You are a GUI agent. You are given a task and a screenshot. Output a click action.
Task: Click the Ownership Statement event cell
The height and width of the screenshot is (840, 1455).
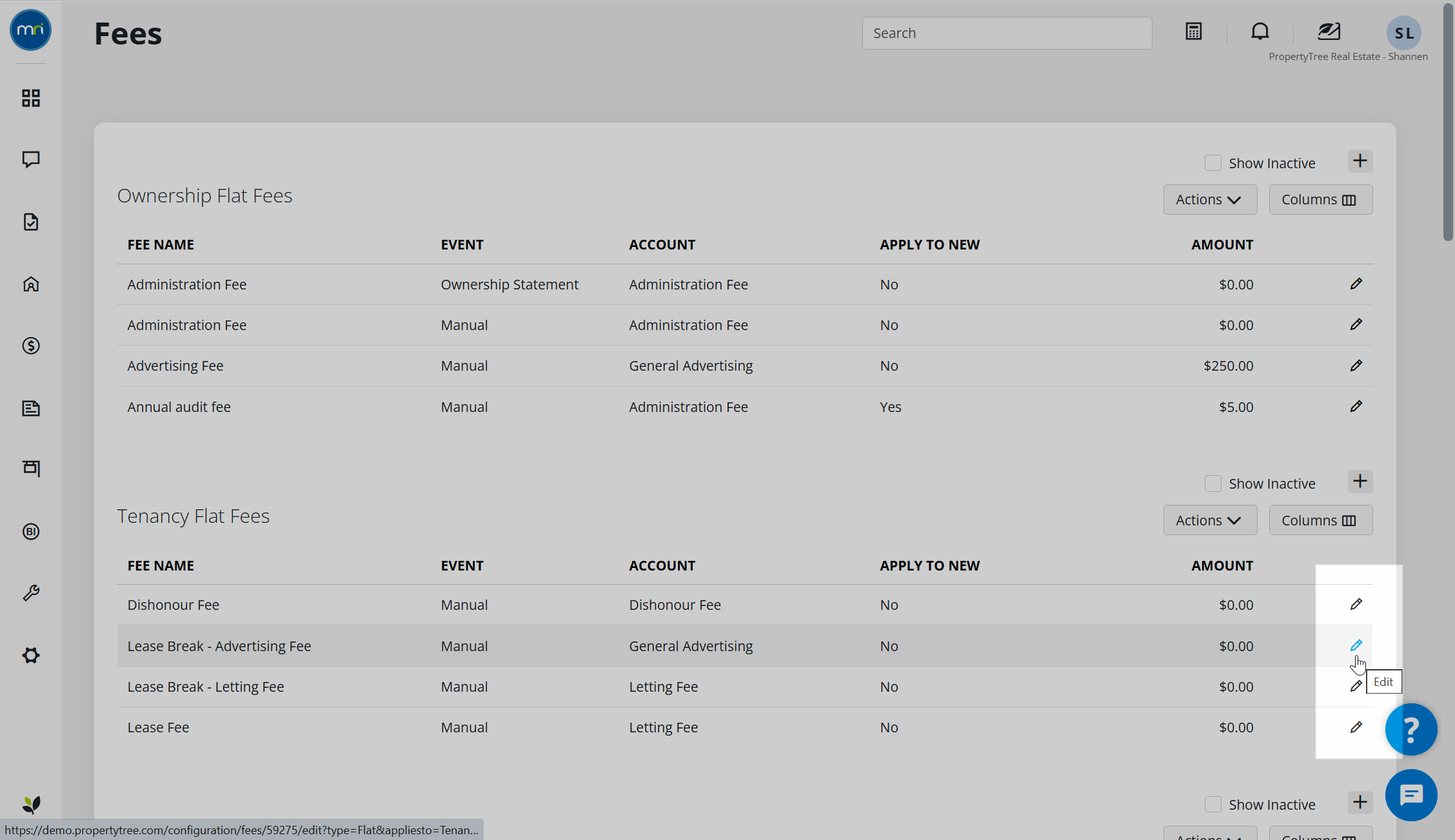(x=510, y=284)
